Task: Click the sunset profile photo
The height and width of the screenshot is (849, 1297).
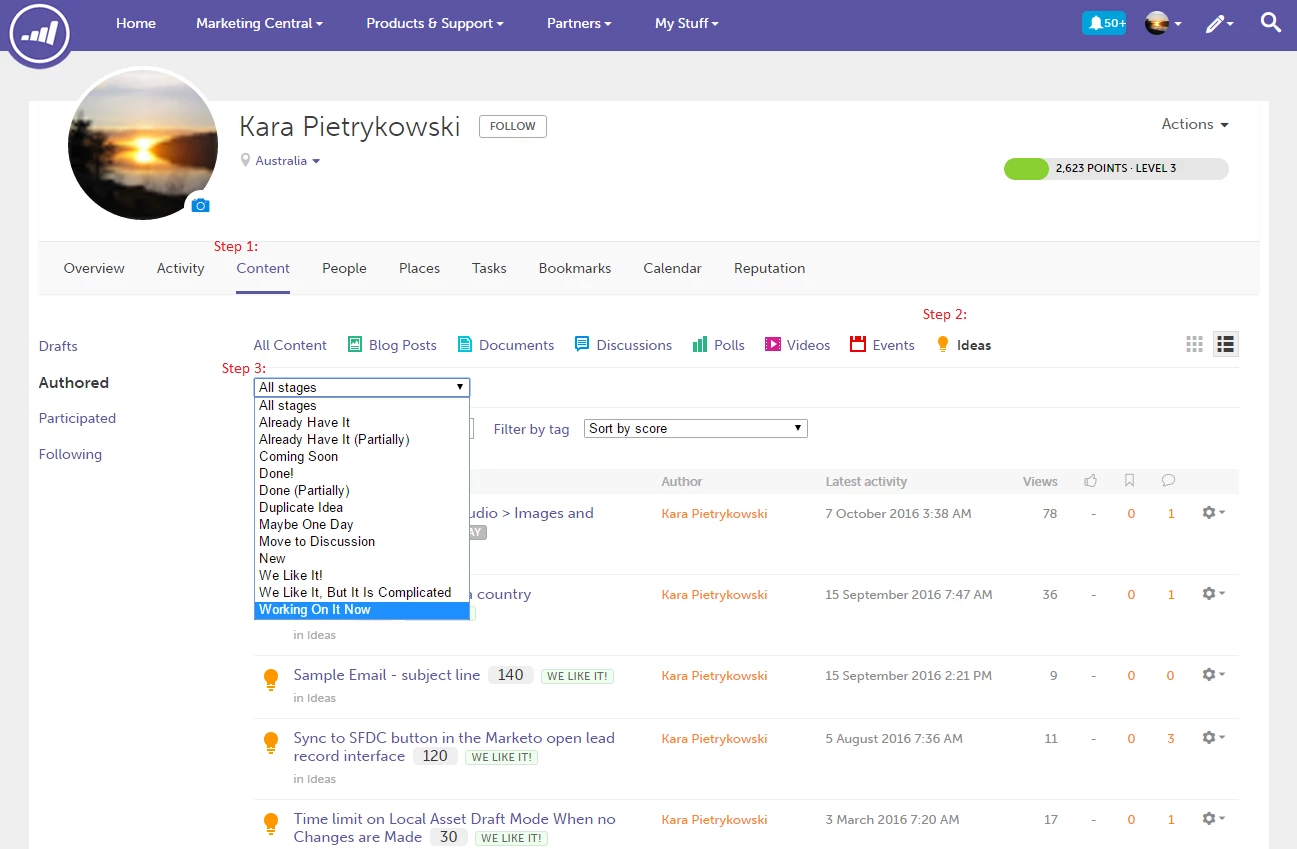Action: click(x=143, y=145)
